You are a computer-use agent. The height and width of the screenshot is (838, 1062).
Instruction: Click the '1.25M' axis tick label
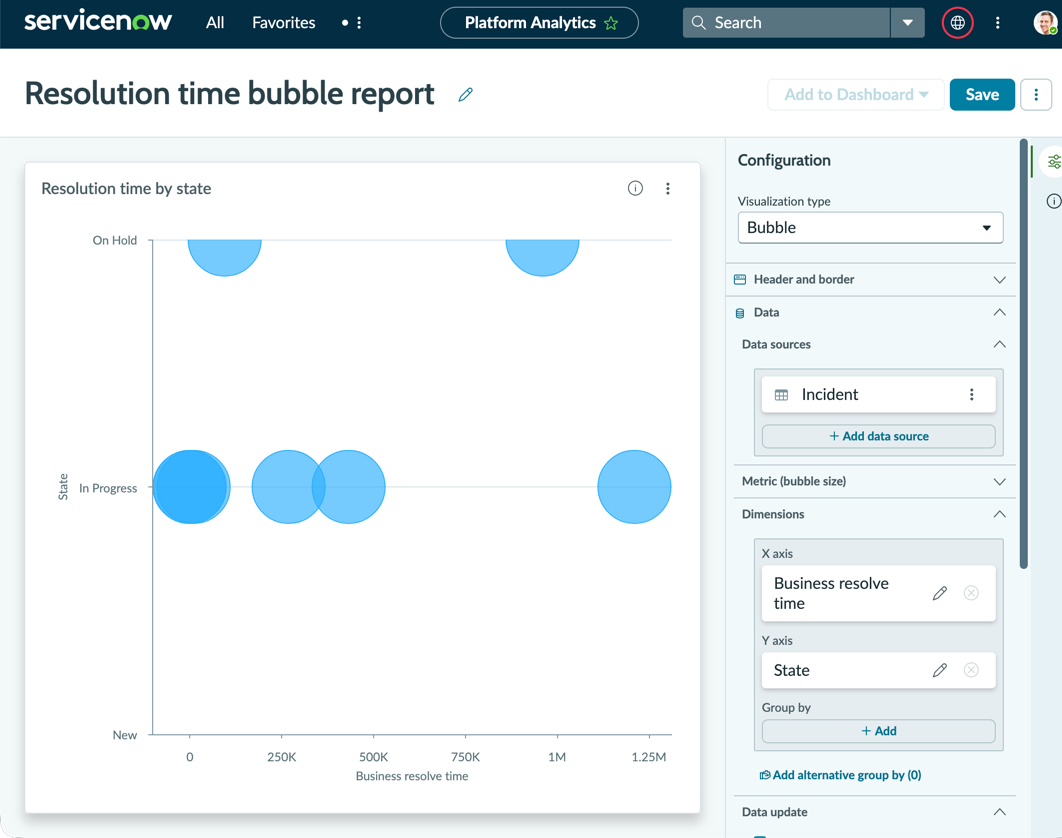point(649,757)
